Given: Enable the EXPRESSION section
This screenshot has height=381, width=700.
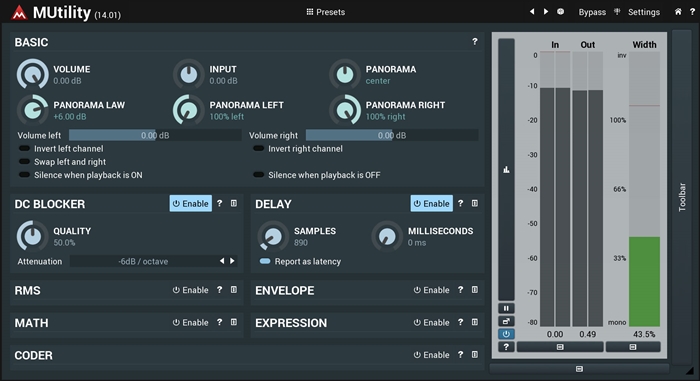Looking at the screenshot, I should pos(432,322).
